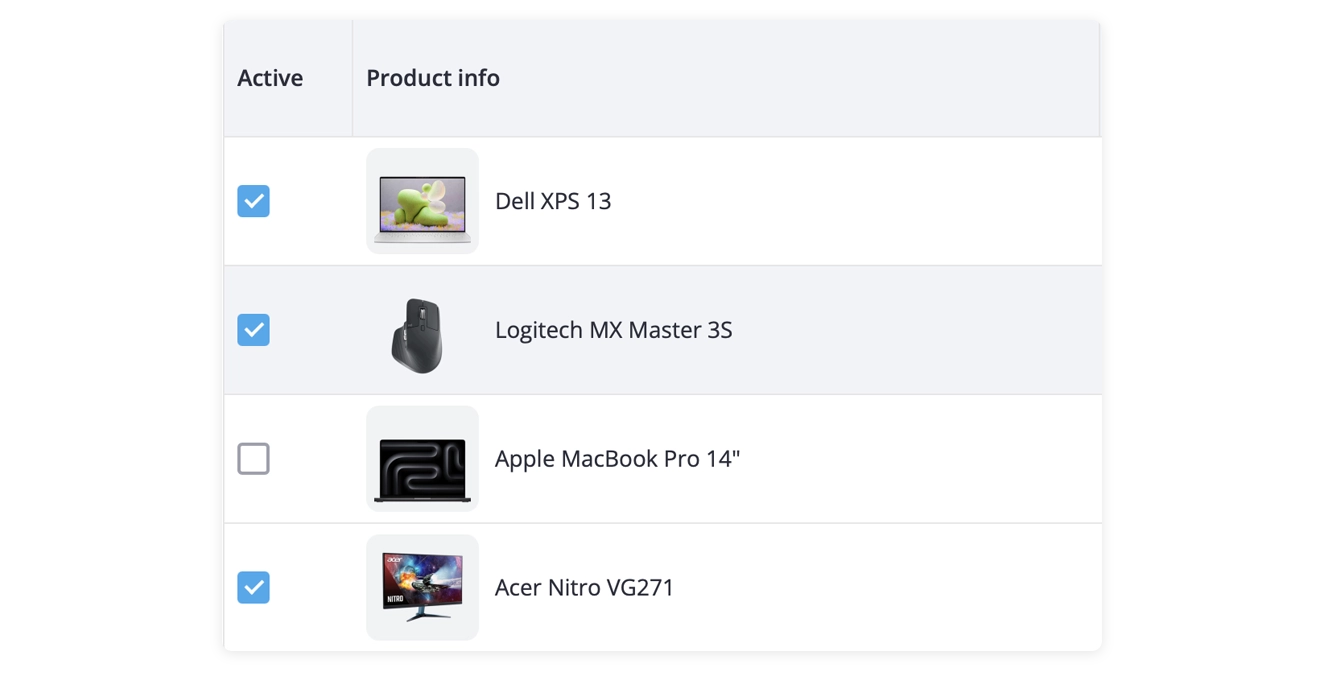Open the Logitech MX Master 3S name
The height and width of the screenshot is (686, 1320).
click(x=613, y=330)
